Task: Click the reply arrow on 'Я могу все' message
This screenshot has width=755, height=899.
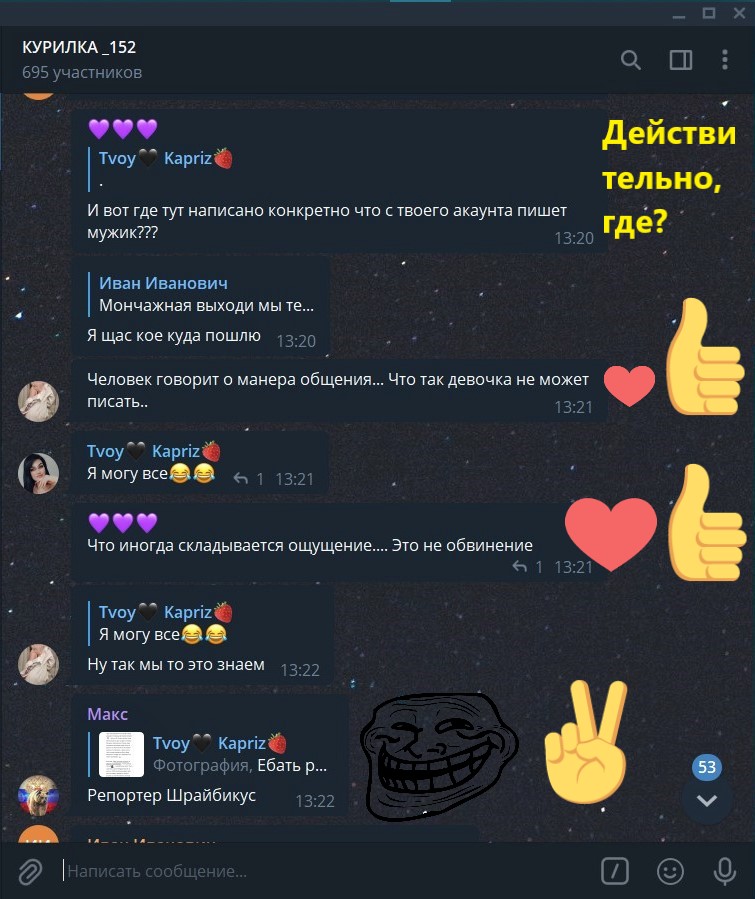Action: click(x=241, y=478)
